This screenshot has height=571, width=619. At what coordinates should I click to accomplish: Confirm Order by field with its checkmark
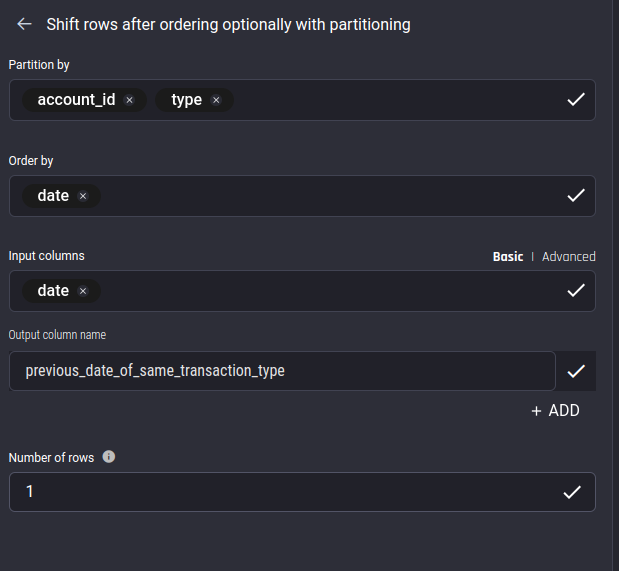pyautogui.click(x=576, y=195)
